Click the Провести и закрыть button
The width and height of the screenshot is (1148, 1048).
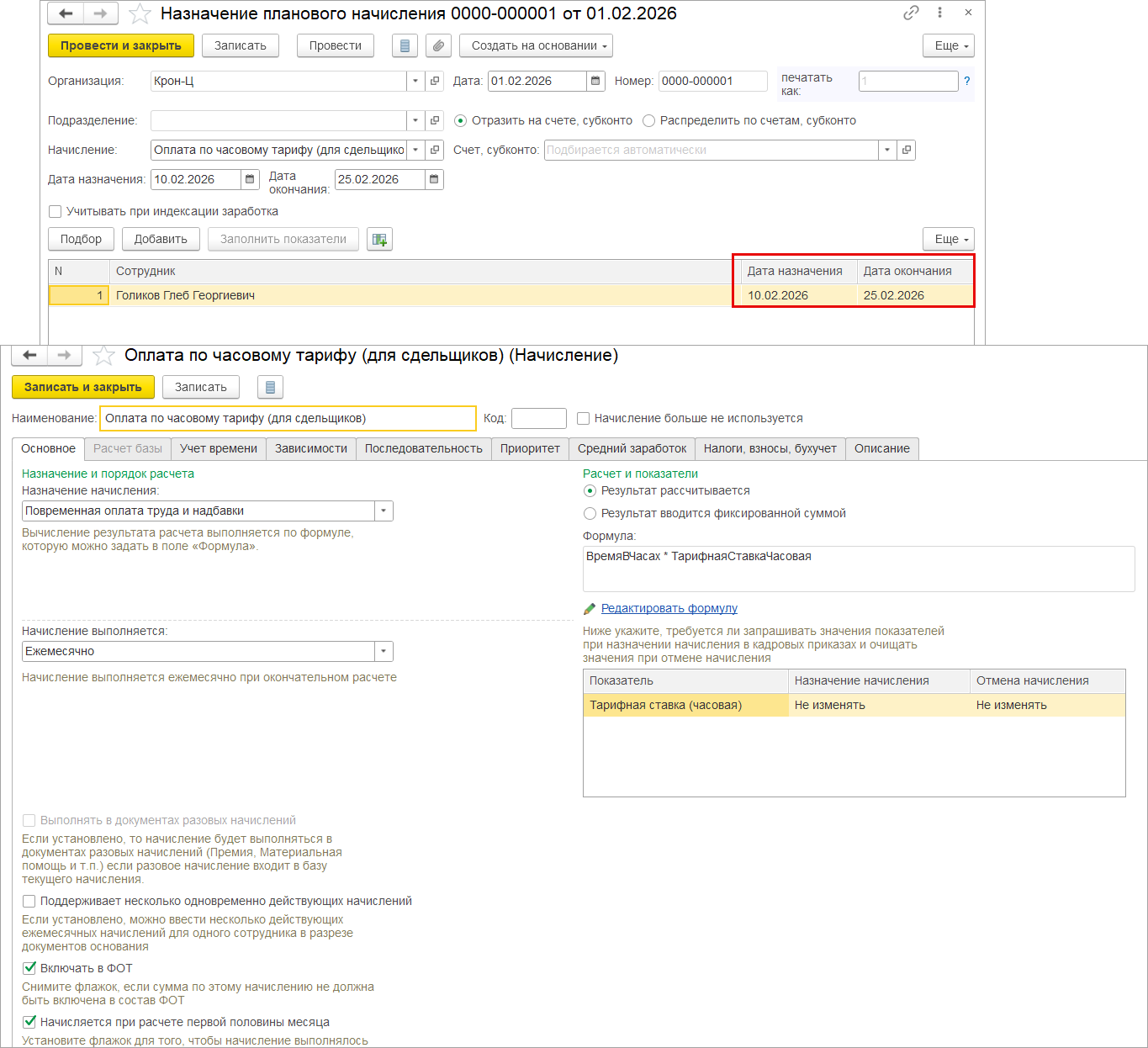click(x=121, y=46)
